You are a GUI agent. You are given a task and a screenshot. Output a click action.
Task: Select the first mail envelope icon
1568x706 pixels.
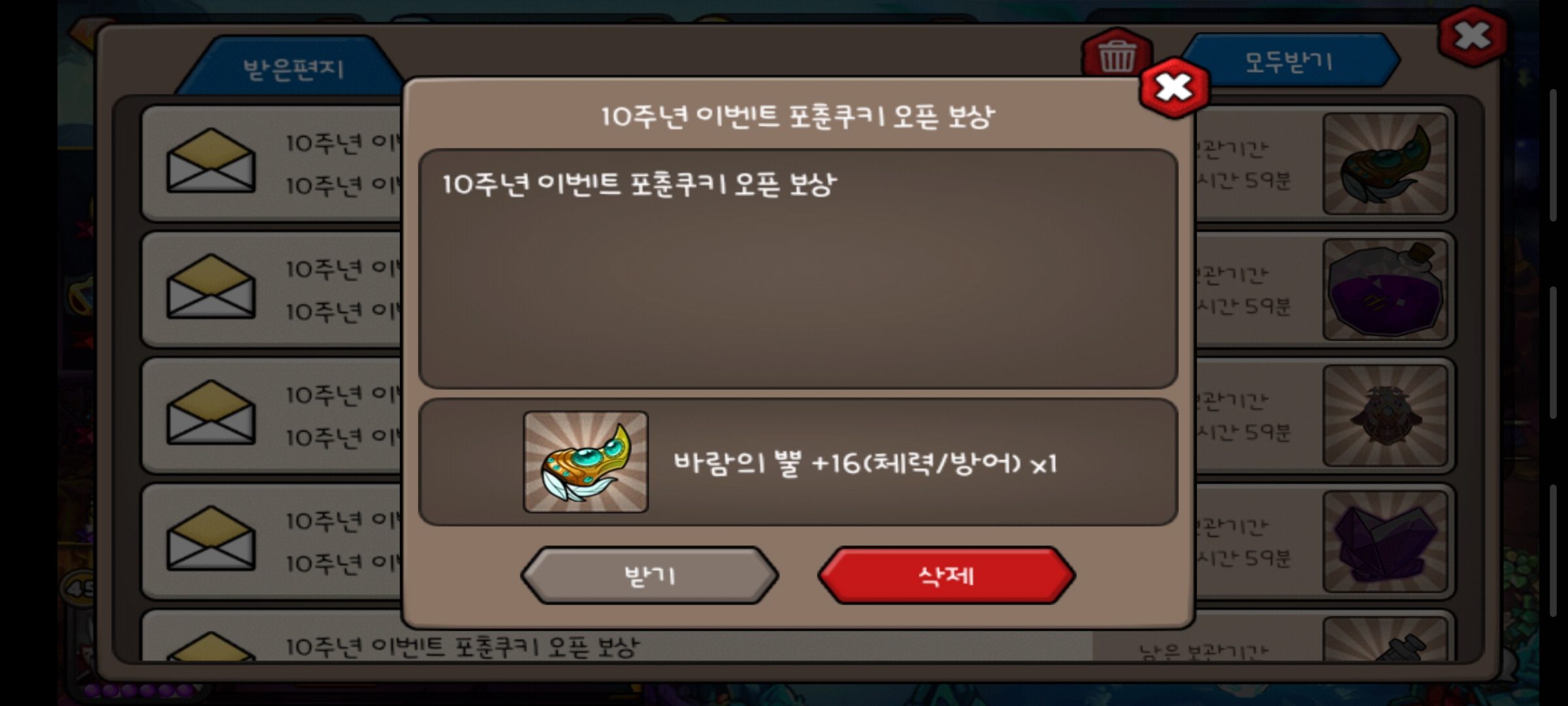(210, 160)
